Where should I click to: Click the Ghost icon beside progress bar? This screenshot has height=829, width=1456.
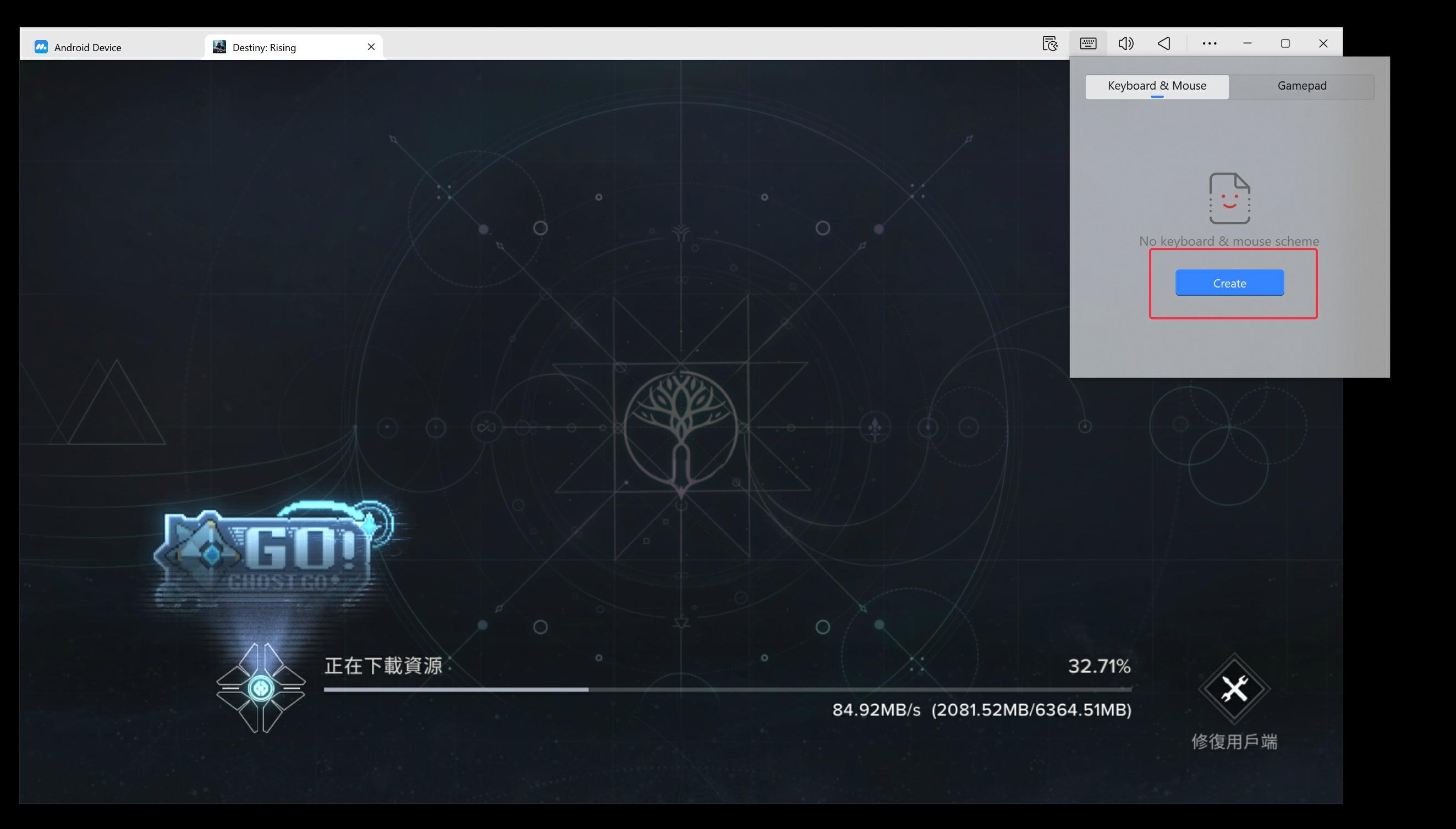click(x=261, y=688)
